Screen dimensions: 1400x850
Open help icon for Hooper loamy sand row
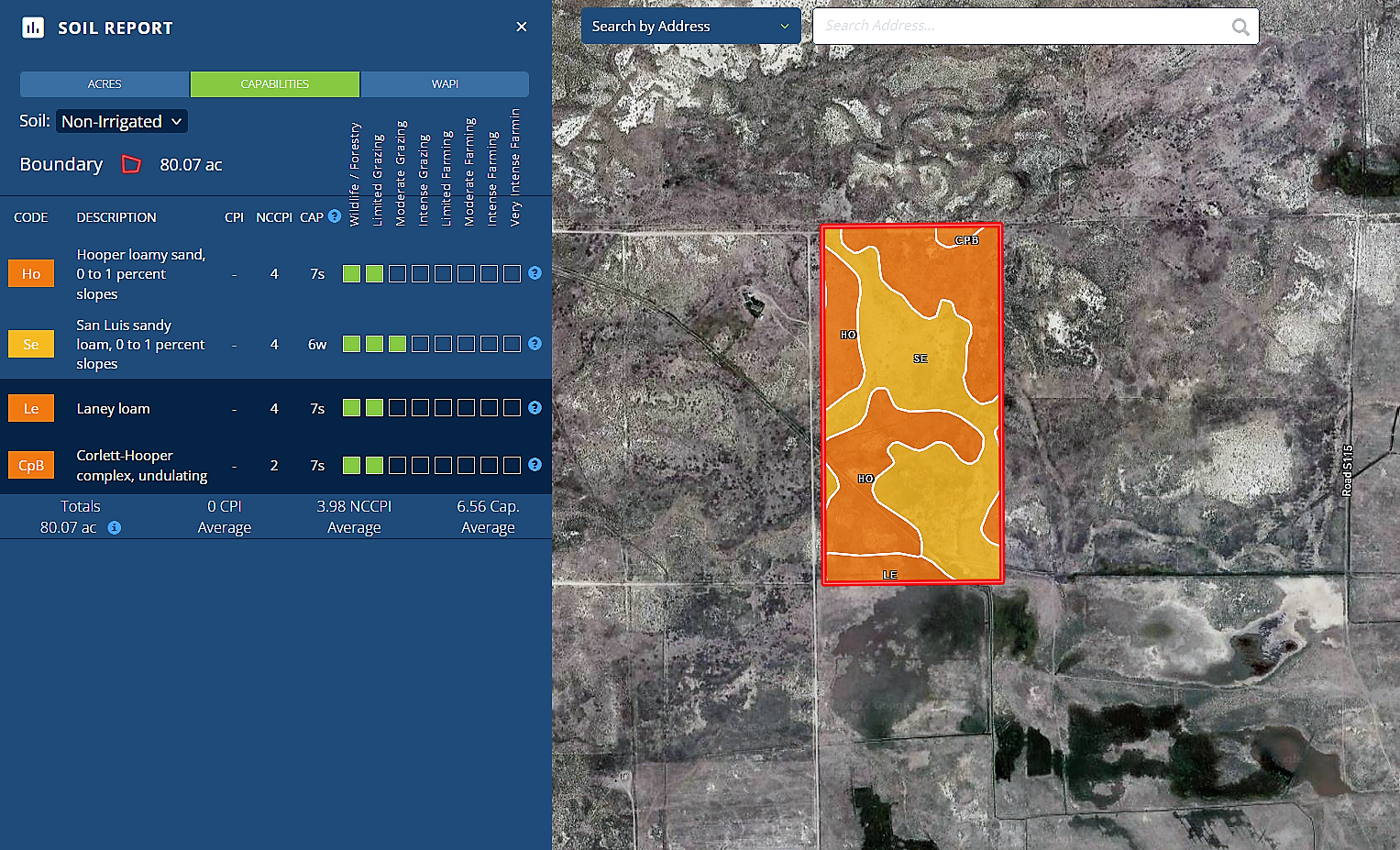pyautogui.click(x=535, y=273)
